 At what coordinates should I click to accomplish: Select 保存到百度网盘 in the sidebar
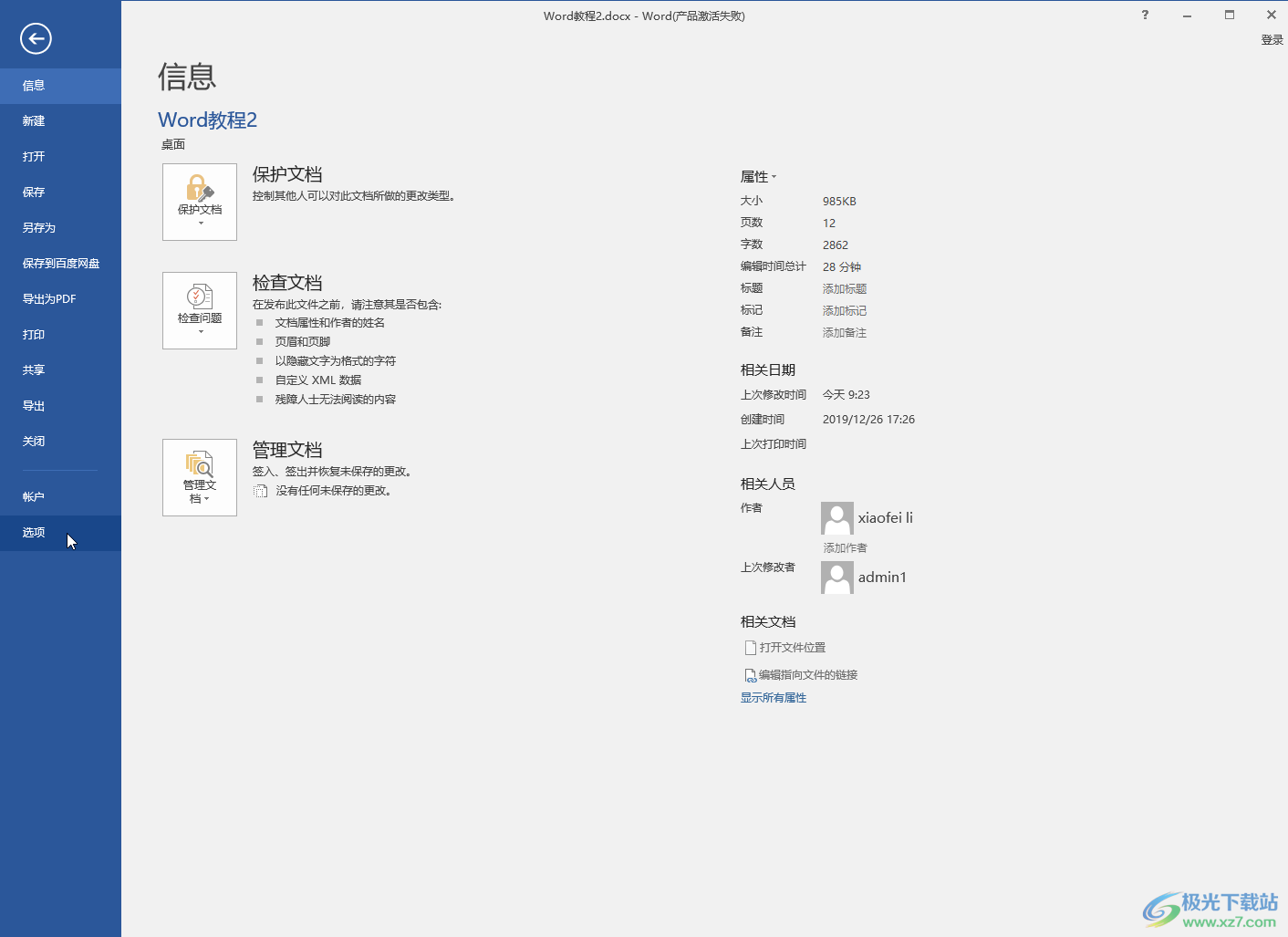point(60,264)
